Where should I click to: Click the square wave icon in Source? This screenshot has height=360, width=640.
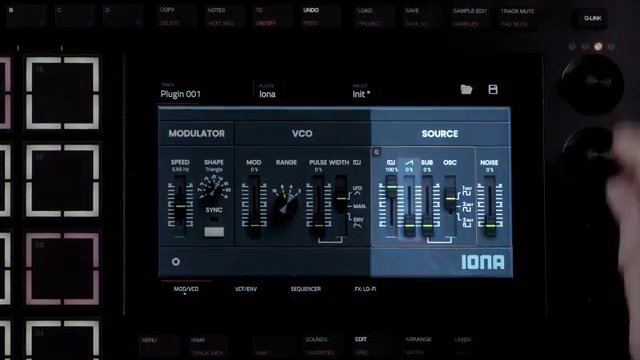coord(391,162)
